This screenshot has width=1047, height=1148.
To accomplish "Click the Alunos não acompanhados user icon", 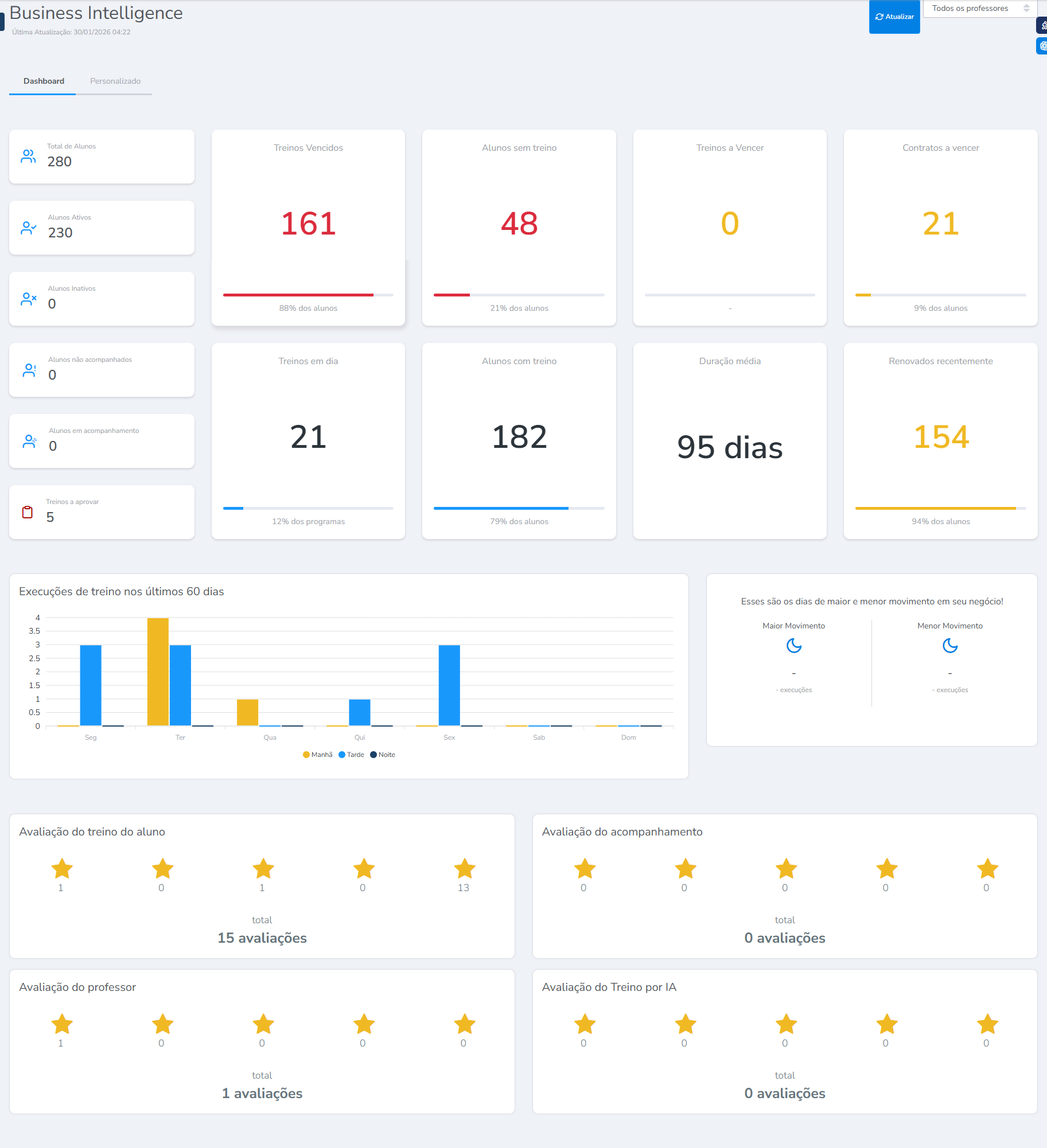I will 29,370.
